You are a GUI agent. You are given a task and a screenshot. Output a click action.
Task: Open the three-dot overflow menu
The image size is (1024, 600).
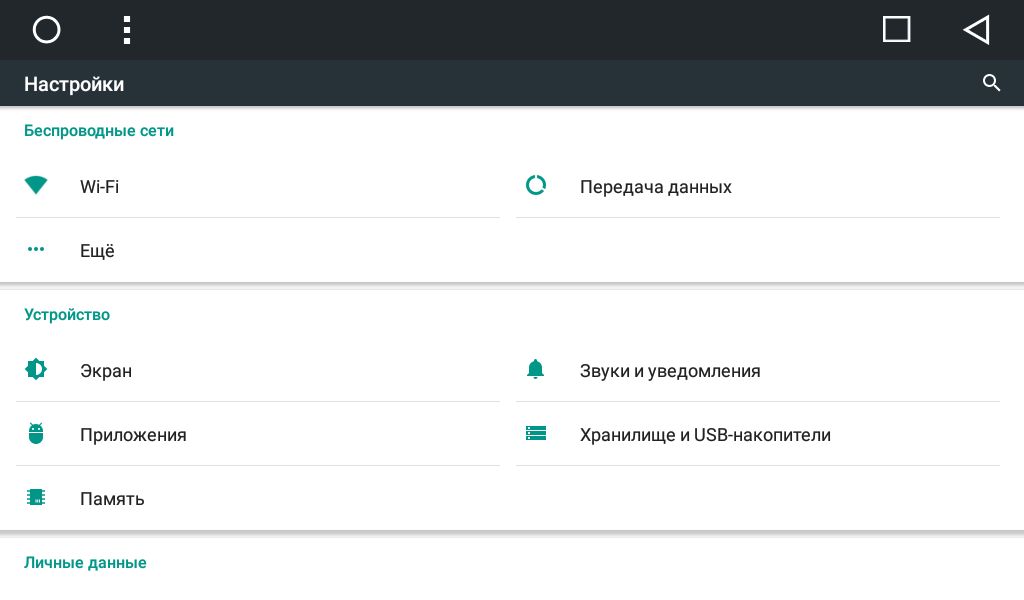(127, 30)
